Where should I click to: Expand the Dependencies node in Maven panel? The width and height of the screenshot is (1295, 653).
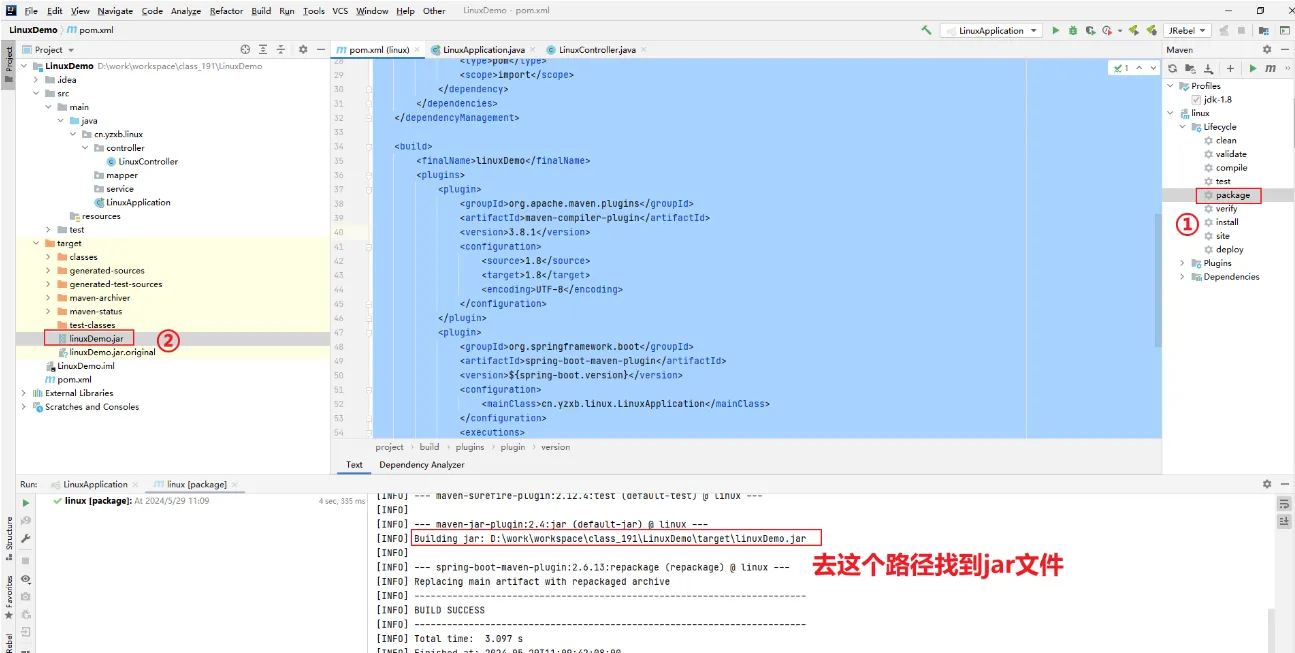pos(1183,277)
